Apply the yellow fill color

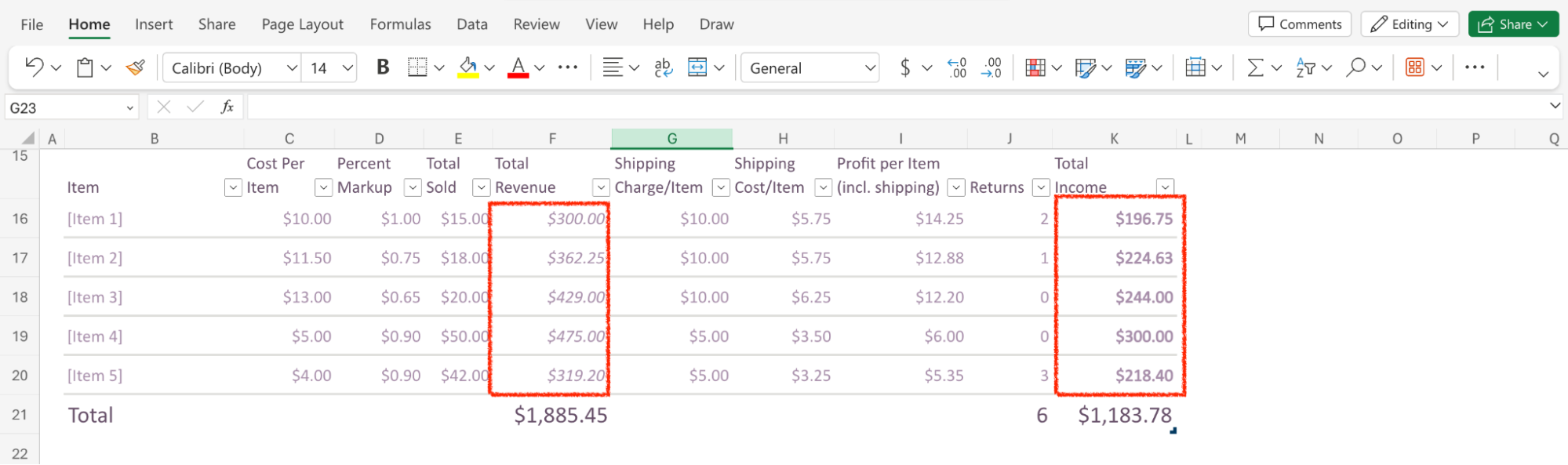click(x=468, y=68)
